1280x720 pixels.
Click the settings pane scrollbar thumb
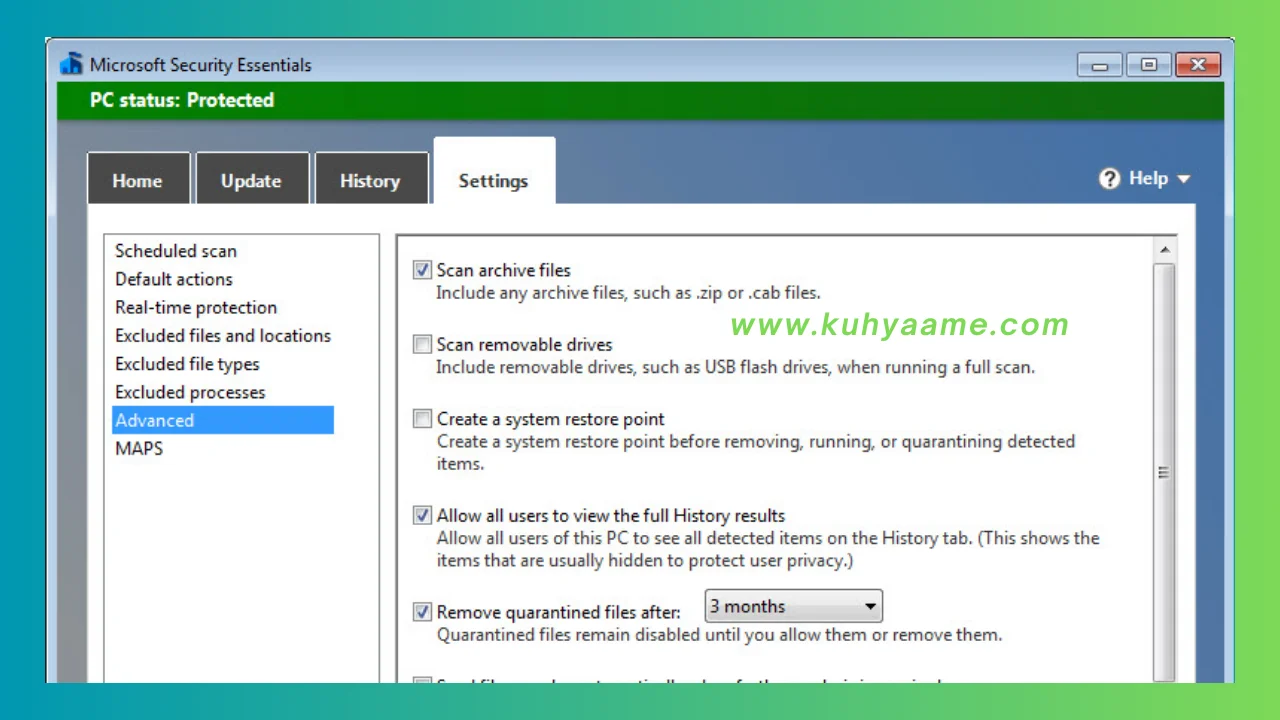point(1164,473)
